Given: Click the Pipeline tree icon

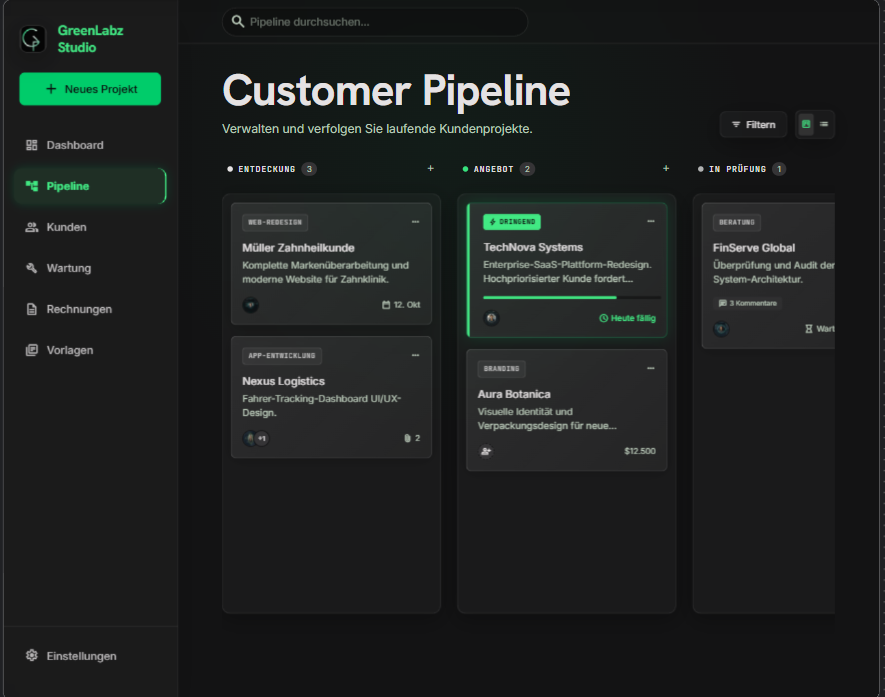Looking at the screenshot, I should (x=32, y=186).
